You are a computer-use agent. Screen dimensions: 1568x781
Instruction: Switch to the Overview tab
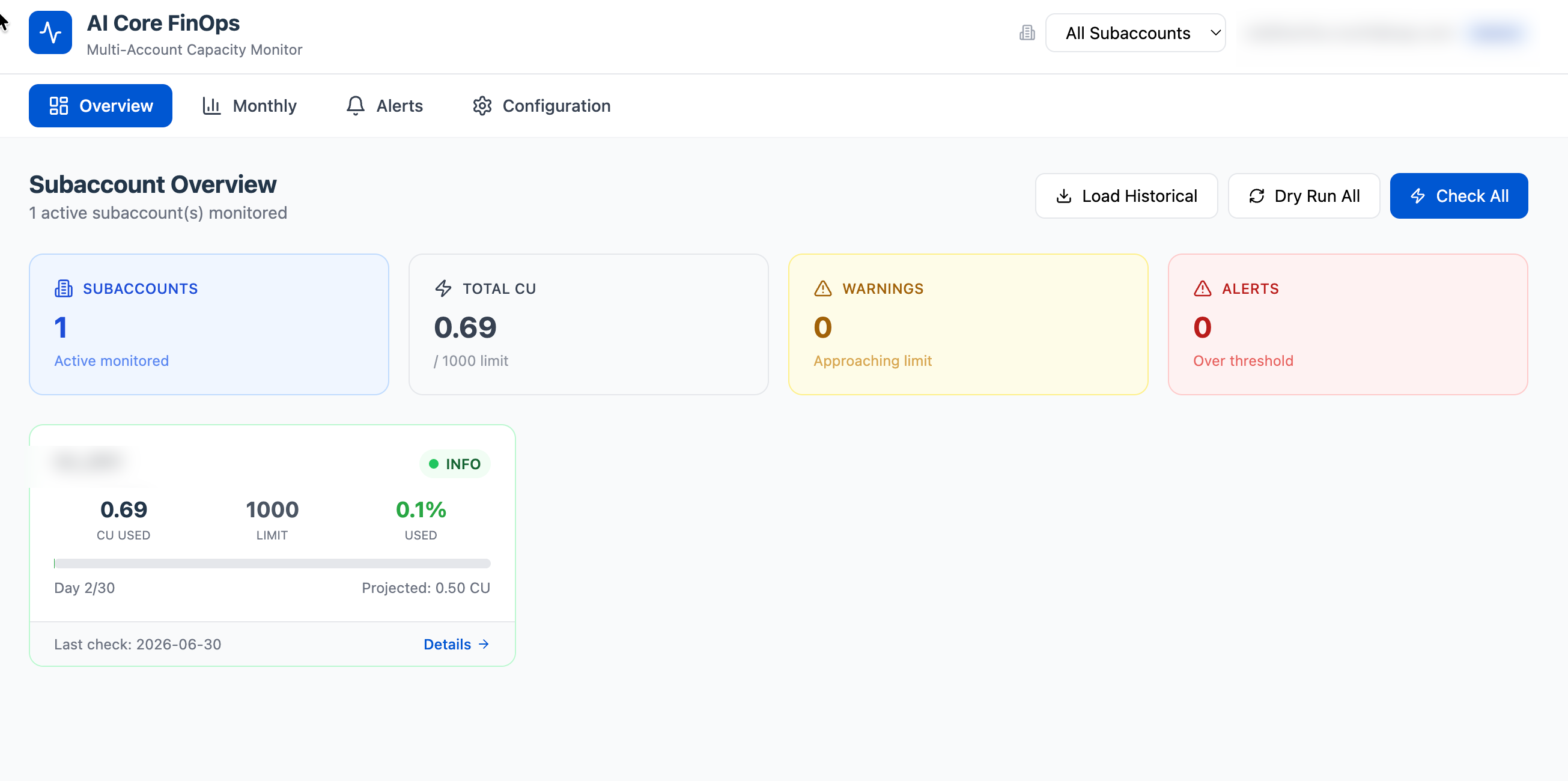coord(100,106)
